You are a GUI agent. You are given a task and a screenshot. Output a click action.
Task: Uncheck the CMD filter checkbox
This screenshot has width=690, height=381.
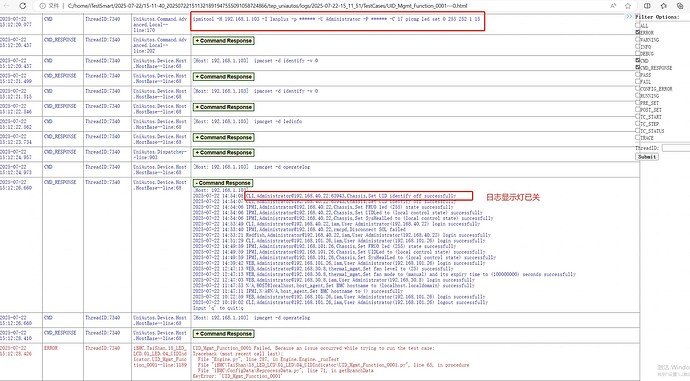(638, 60)
